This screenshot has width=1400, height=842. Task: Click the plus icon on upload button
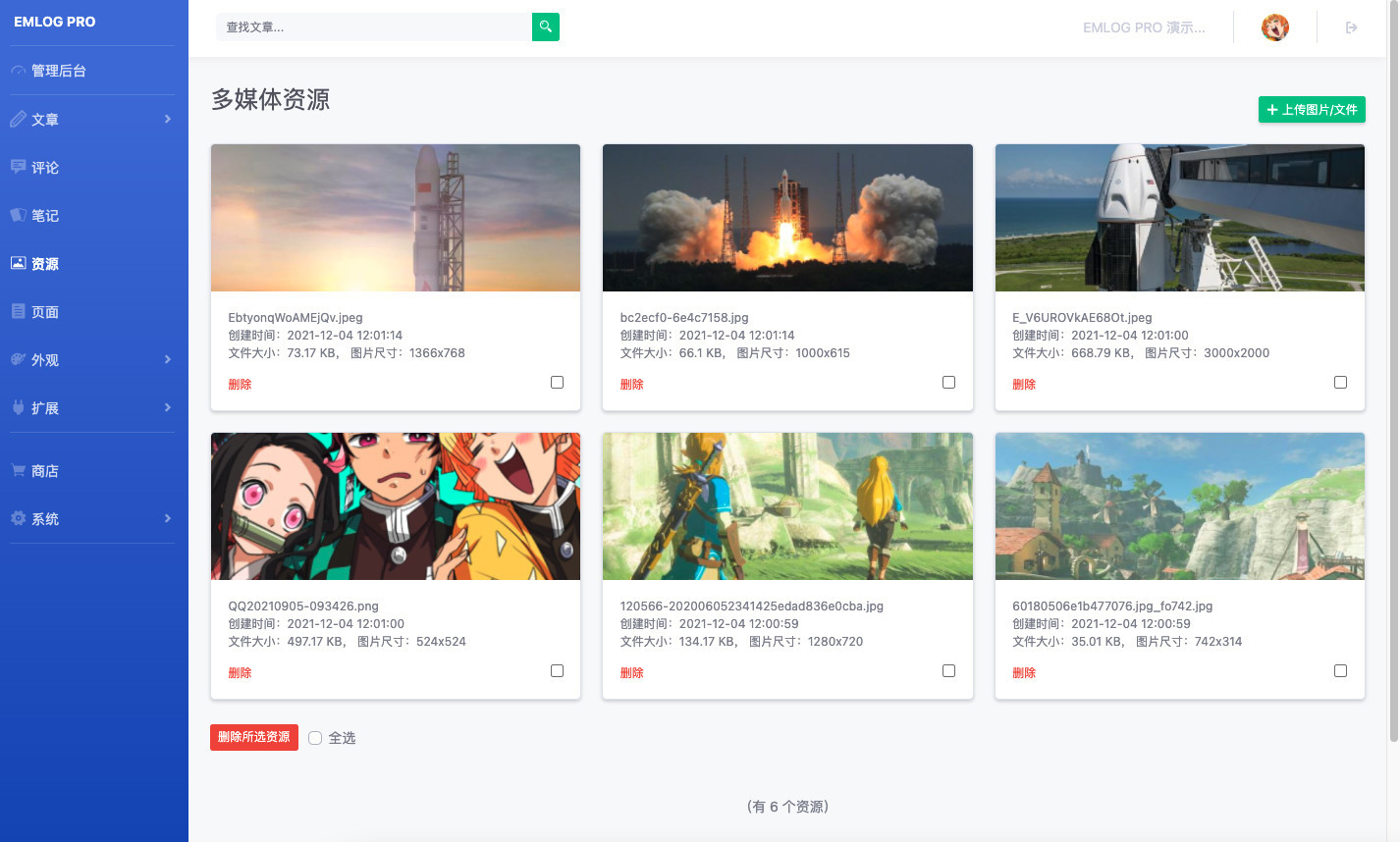[1272, 110]
